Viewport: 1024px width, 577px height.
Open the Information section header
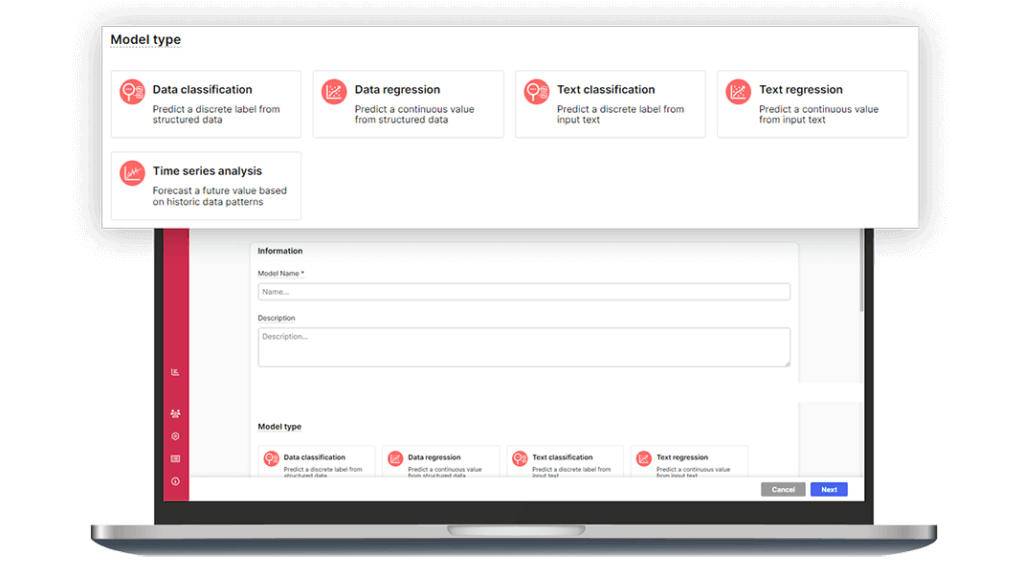pyautogui.click(x=280, y=250)
